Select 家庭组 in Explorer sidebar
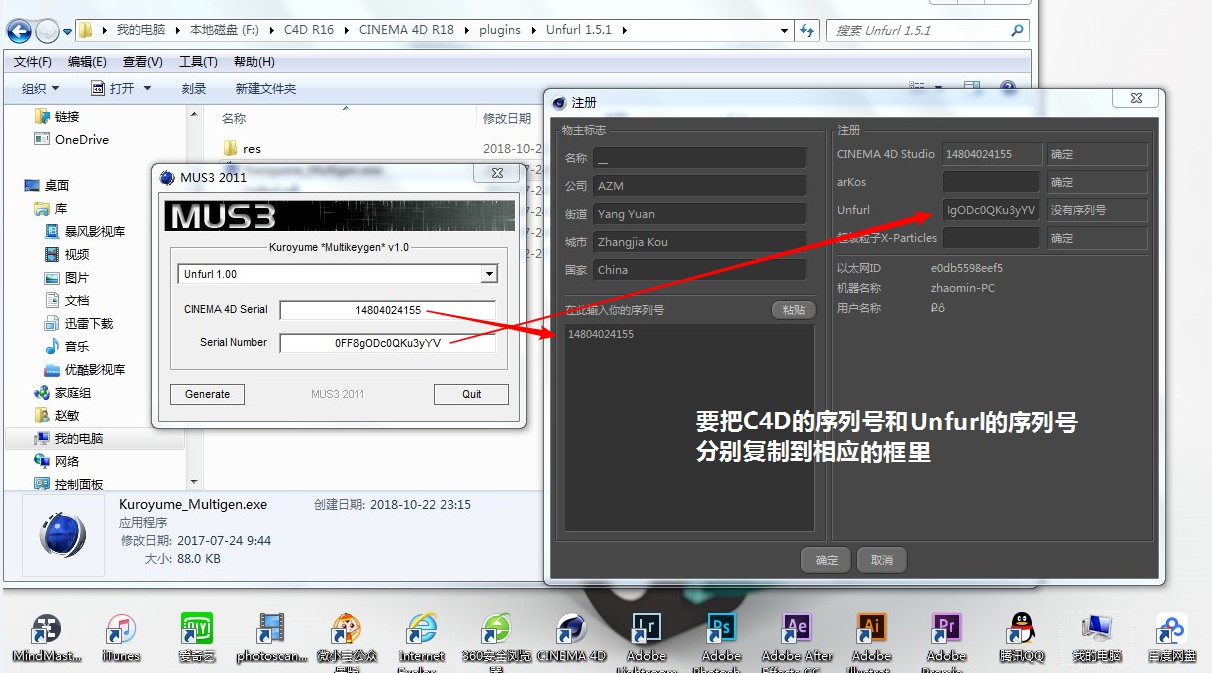Image resolution: width=1212 pixels, height=673 pixels. tap(63, 392)
